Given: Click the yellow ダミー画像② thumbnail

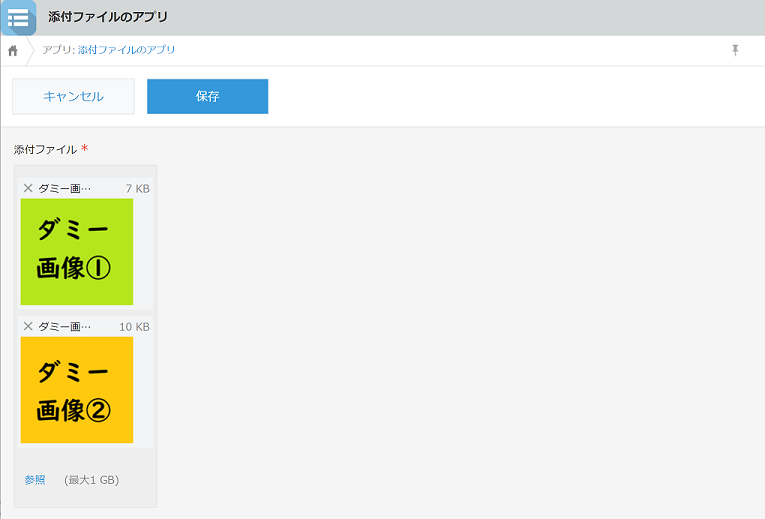Looking at the screenshot, I should coord(76,389).
